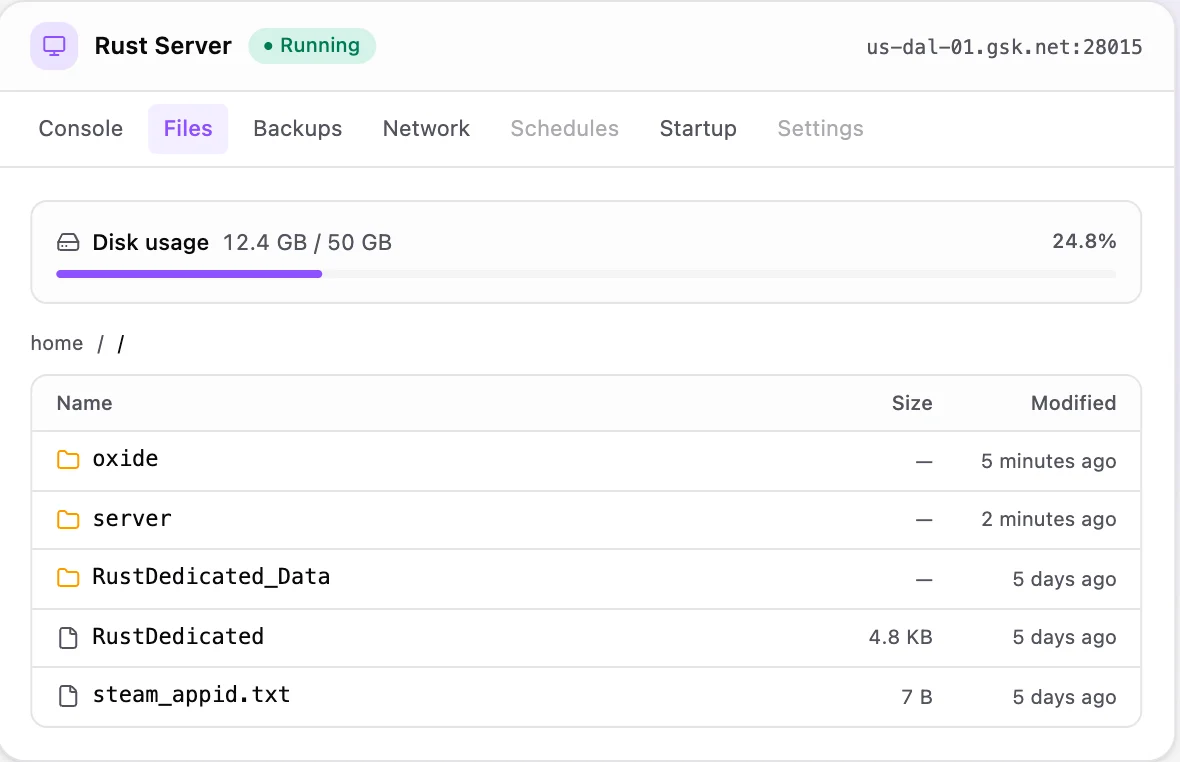Click the RustDedicated_Data folder icon

pos(68,577)
